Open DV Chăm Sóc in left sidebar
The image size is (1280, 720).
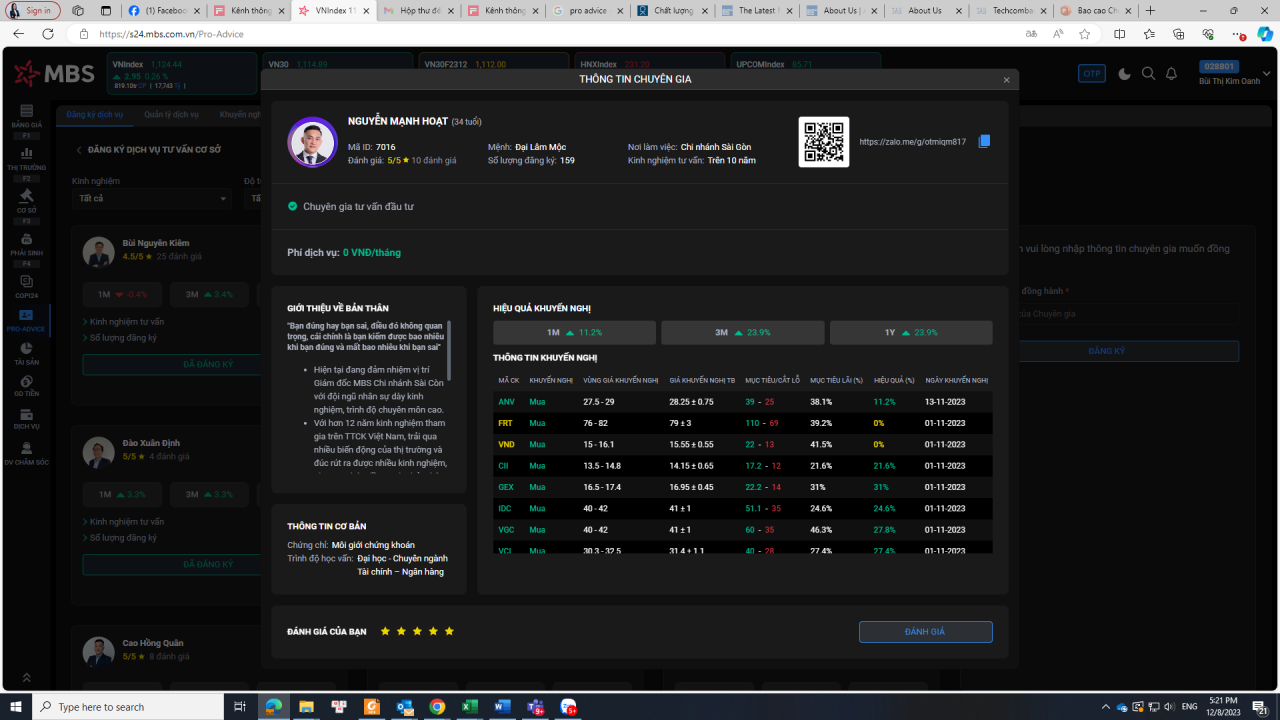point(27,453)
